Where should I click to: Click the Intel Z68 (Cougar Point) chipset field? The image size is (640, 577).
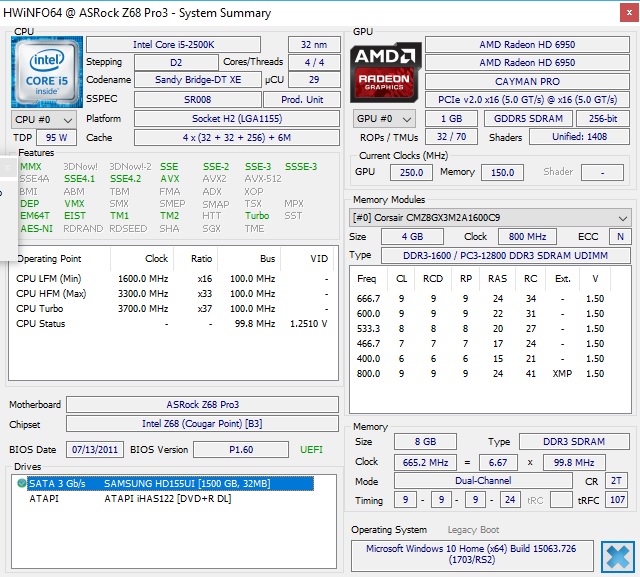(x=202, y=424)
